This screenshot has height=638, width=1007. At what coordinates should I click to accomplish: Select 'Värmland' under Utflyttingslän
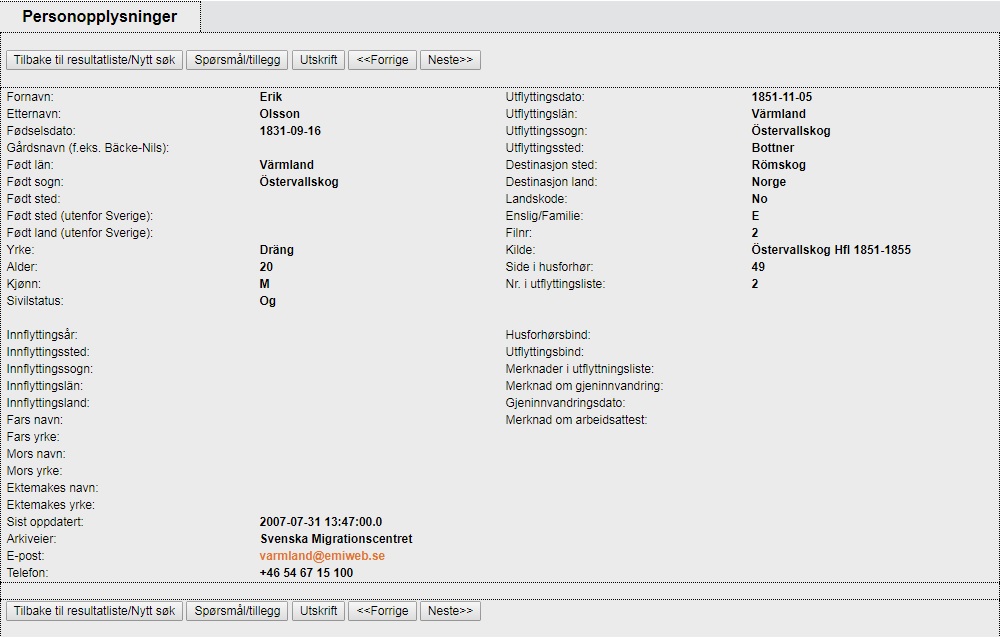click(x=778, y=114)
